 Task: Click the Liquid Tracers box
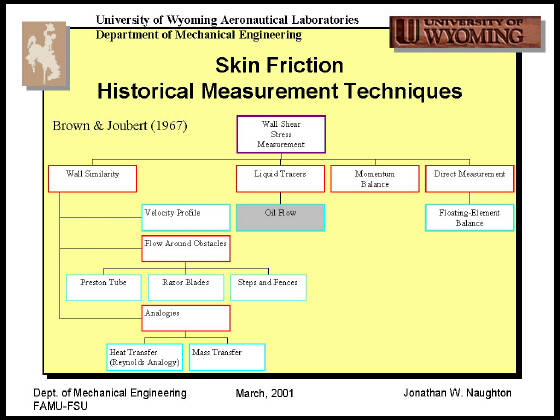[x=280, y=179]
